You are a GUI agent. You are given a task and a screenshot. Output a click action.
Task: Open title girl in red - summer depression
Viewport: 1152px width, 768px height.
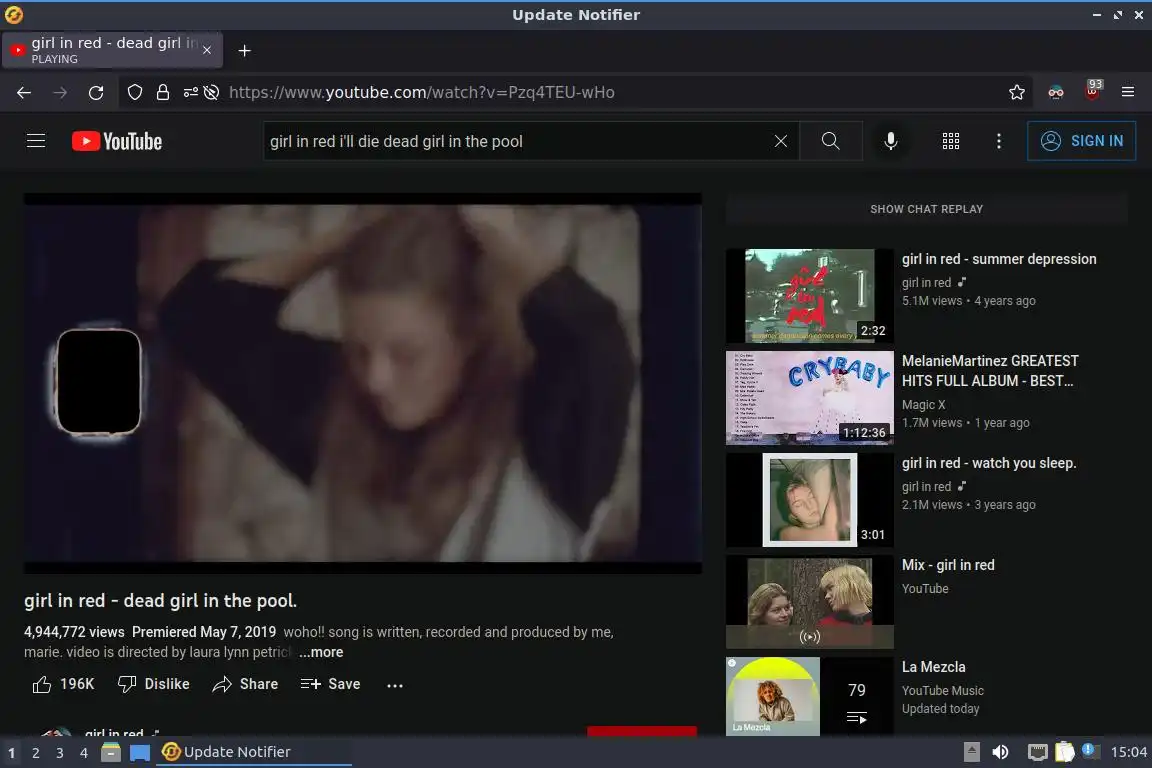click(999, 259)
